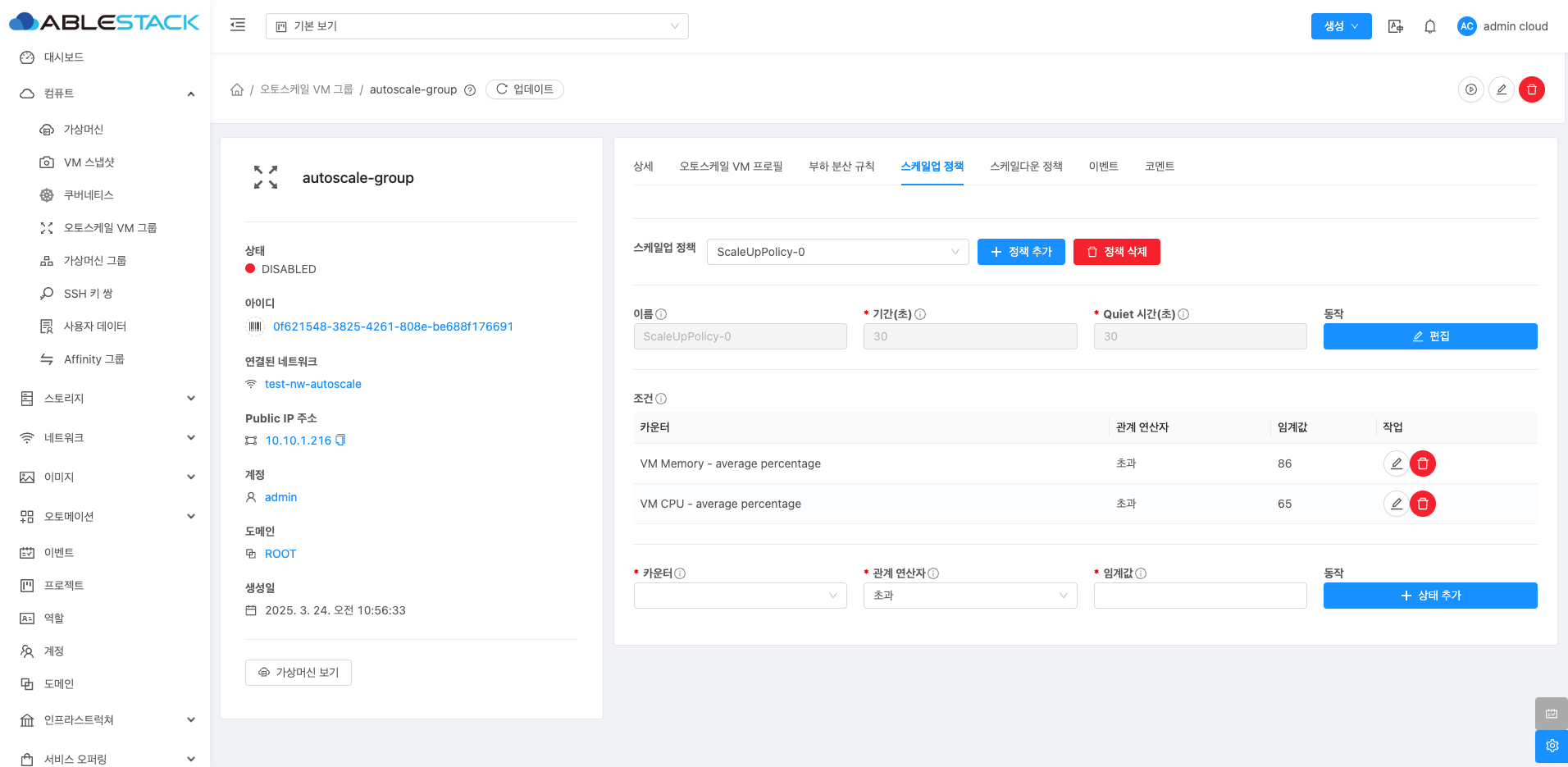Open the 카운터 counter dropdown
Viewport: 1568px width, 767px height.
740,596
